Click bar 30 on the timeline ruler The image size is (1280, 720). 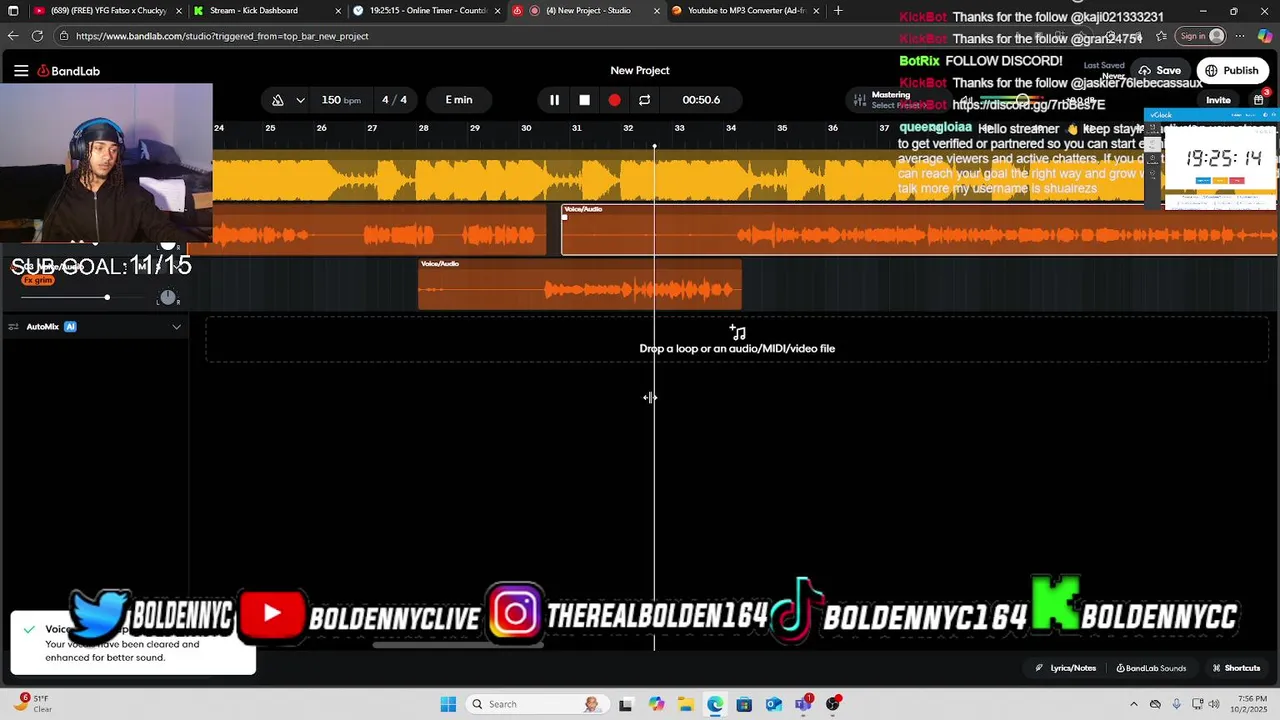pyautogui.click(x=526, y=128)
